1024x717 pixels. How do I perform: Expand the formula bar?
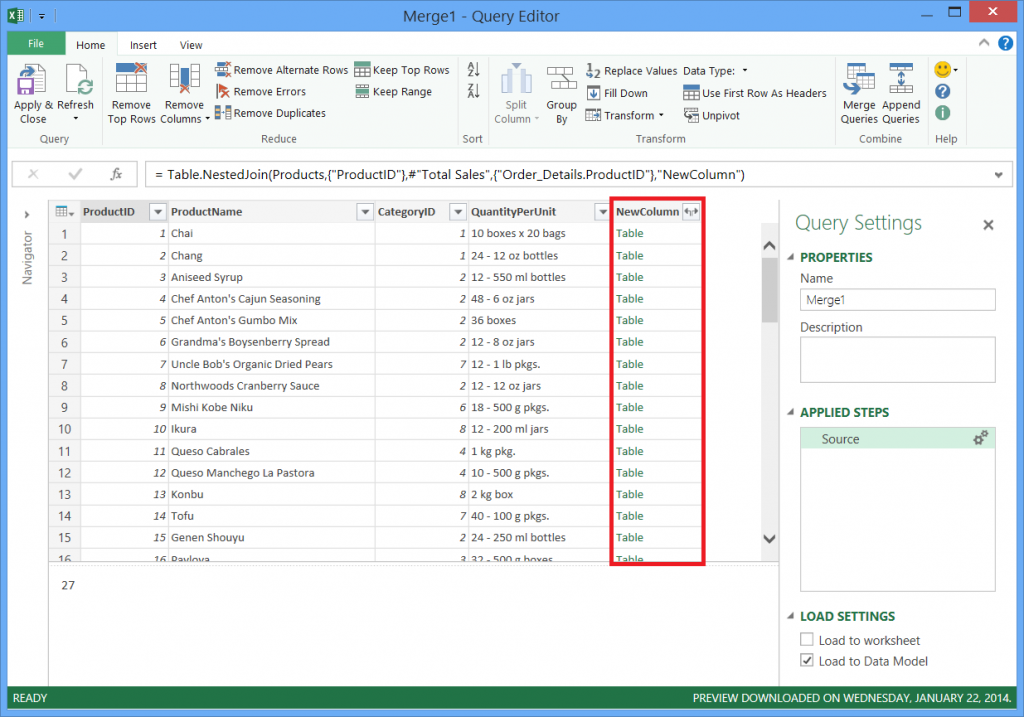point(999,174)
